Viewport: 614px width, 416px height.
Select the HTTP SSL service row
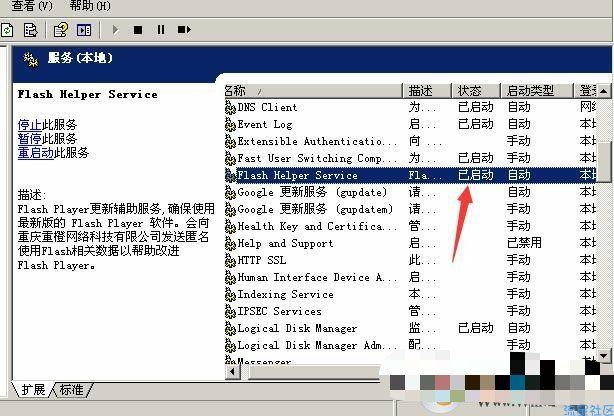[410, 260]
